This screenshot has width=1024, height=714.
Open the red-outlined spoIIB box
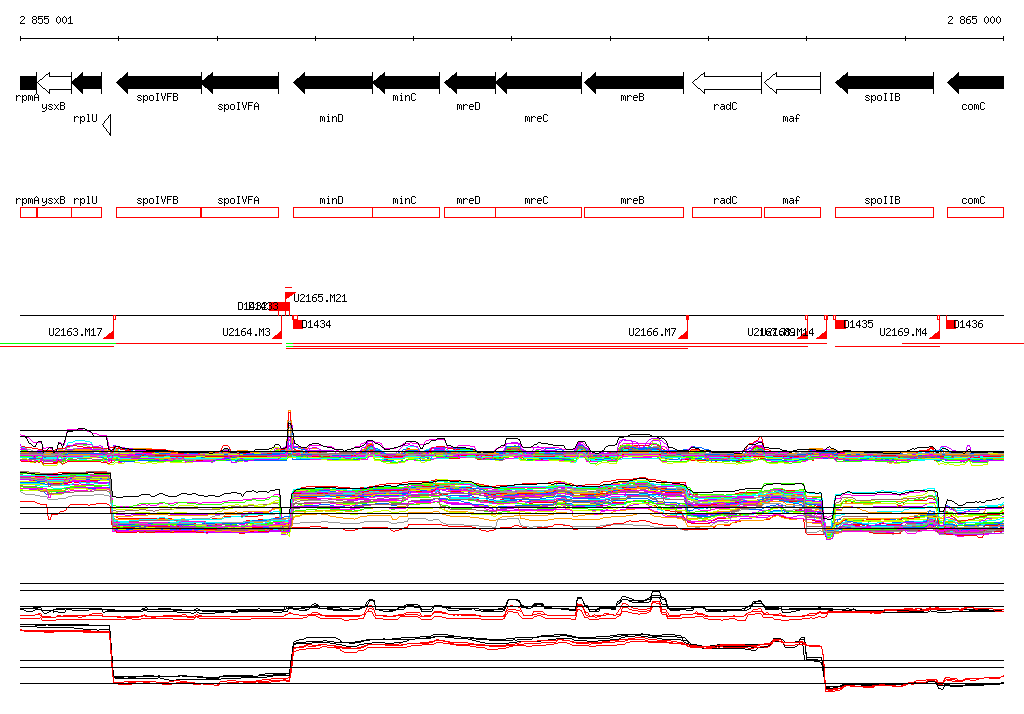click(884, 212)
